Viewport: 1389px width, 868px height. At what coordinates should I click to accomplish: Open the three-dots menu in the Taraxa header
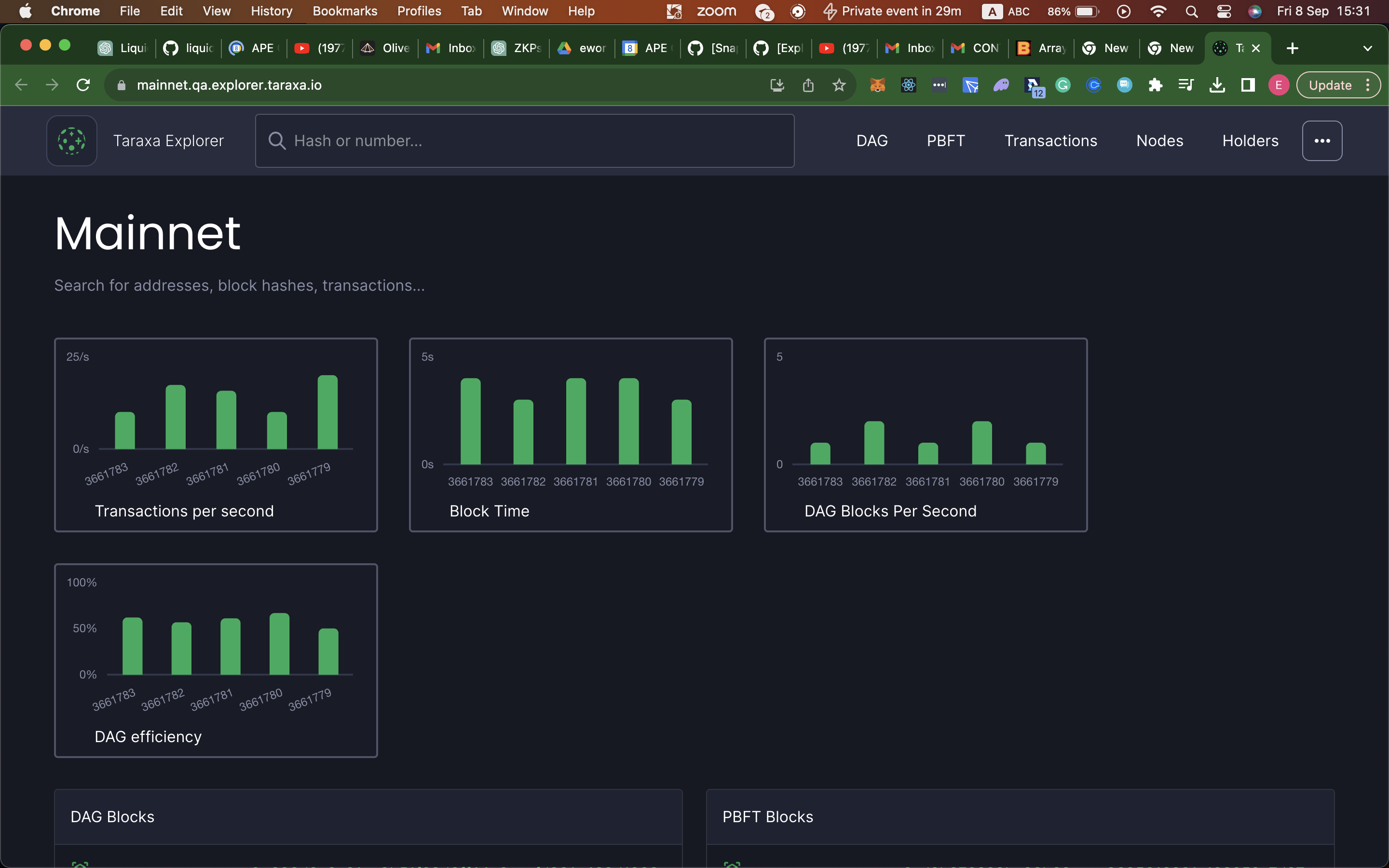point(1322,141)
